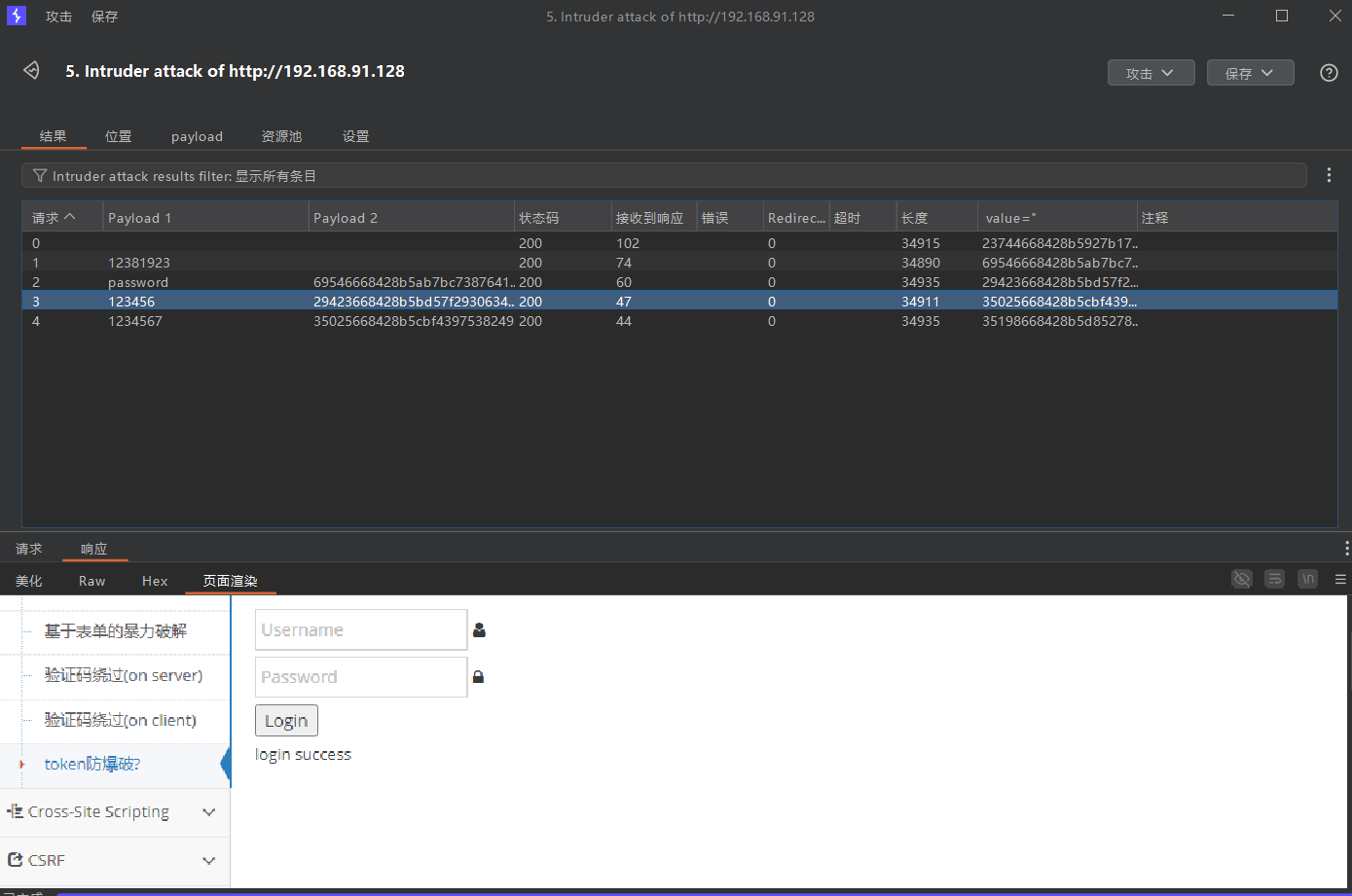Click the login success message text

click(x=303, y=755)
